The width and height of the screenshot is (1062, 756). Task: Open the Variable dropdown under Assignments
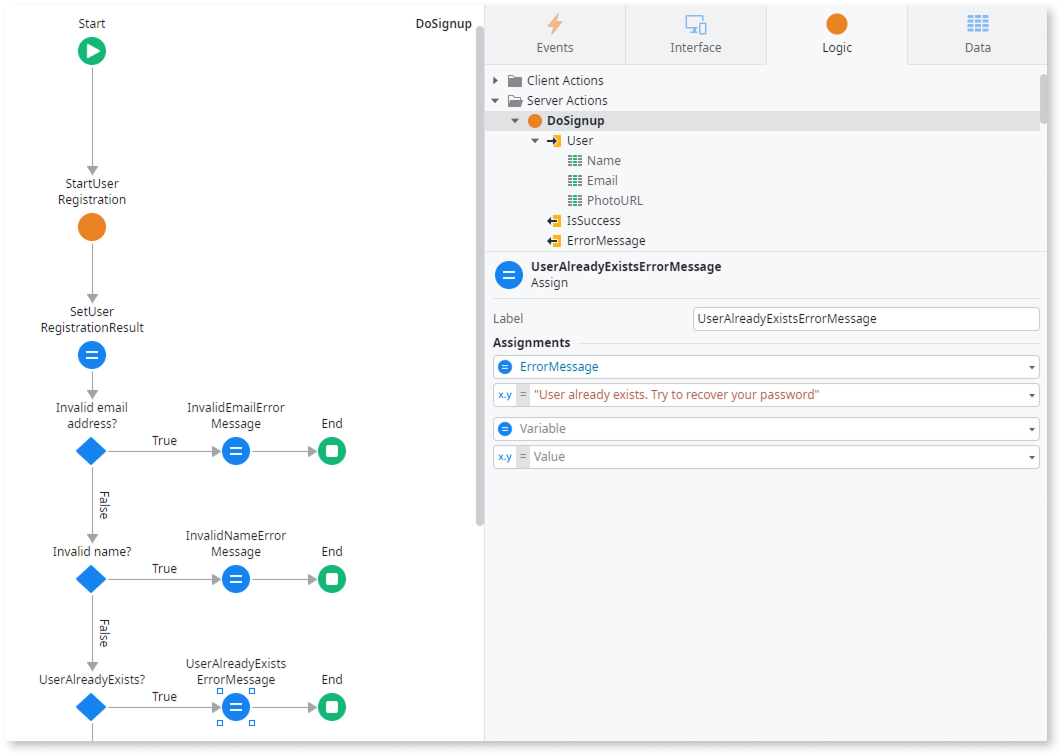click(1030, 429)
